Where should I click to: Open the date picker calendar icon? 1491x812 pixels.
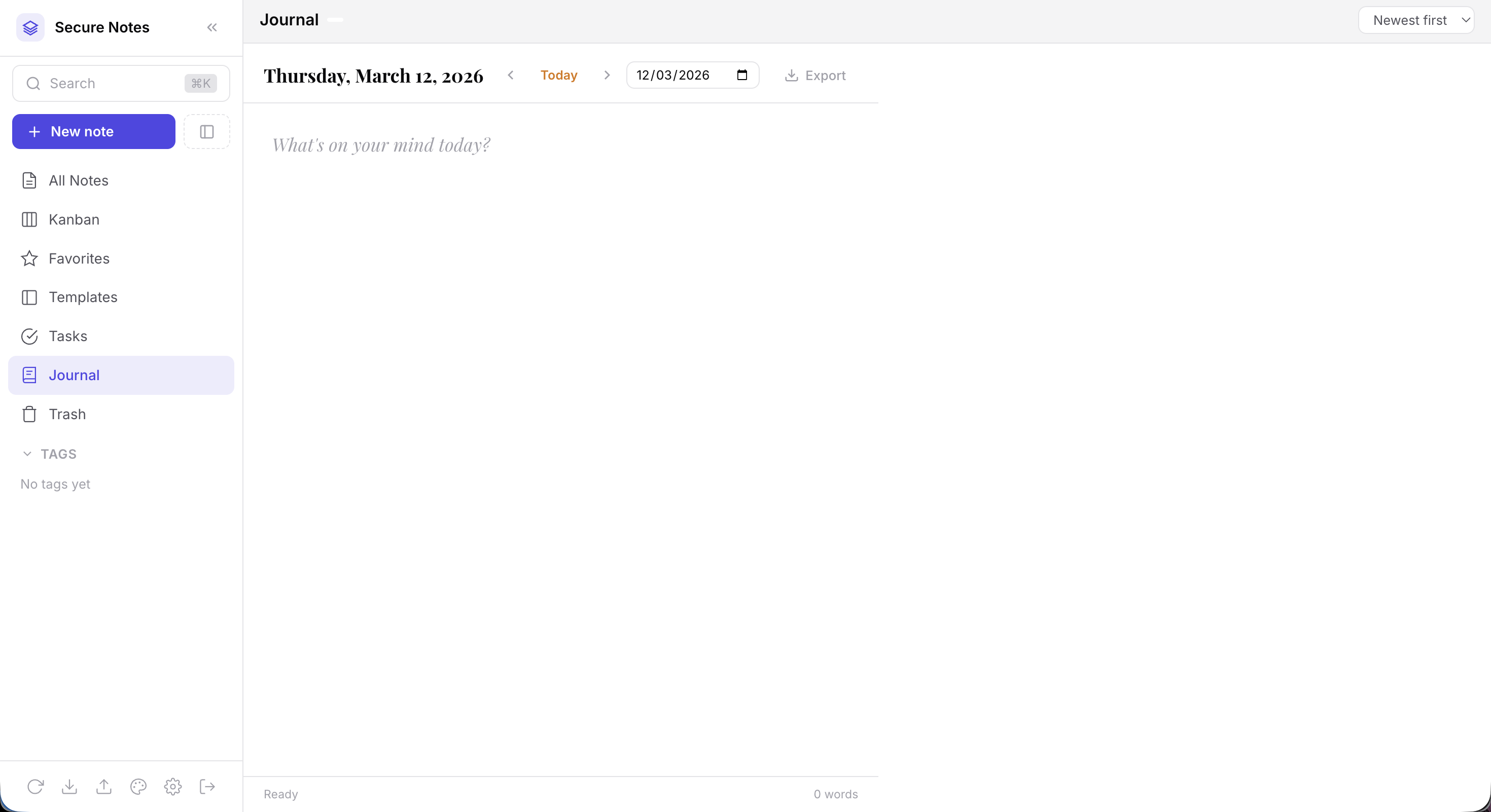[742, 75]
